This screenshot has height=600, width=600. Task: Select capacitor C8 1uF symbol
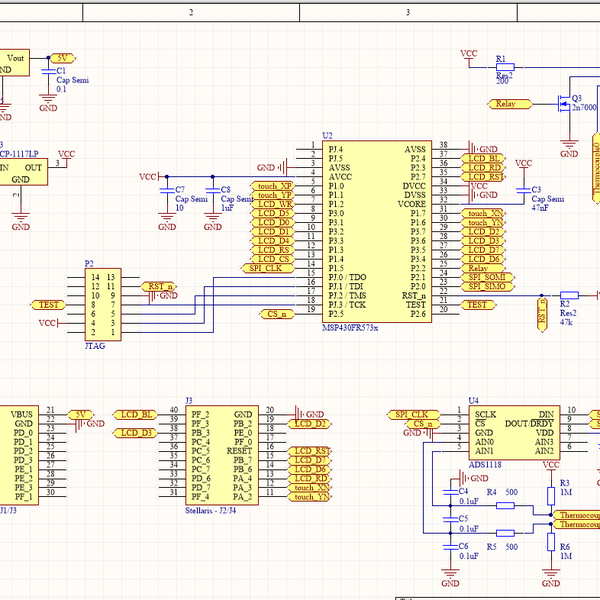point(212,190)
